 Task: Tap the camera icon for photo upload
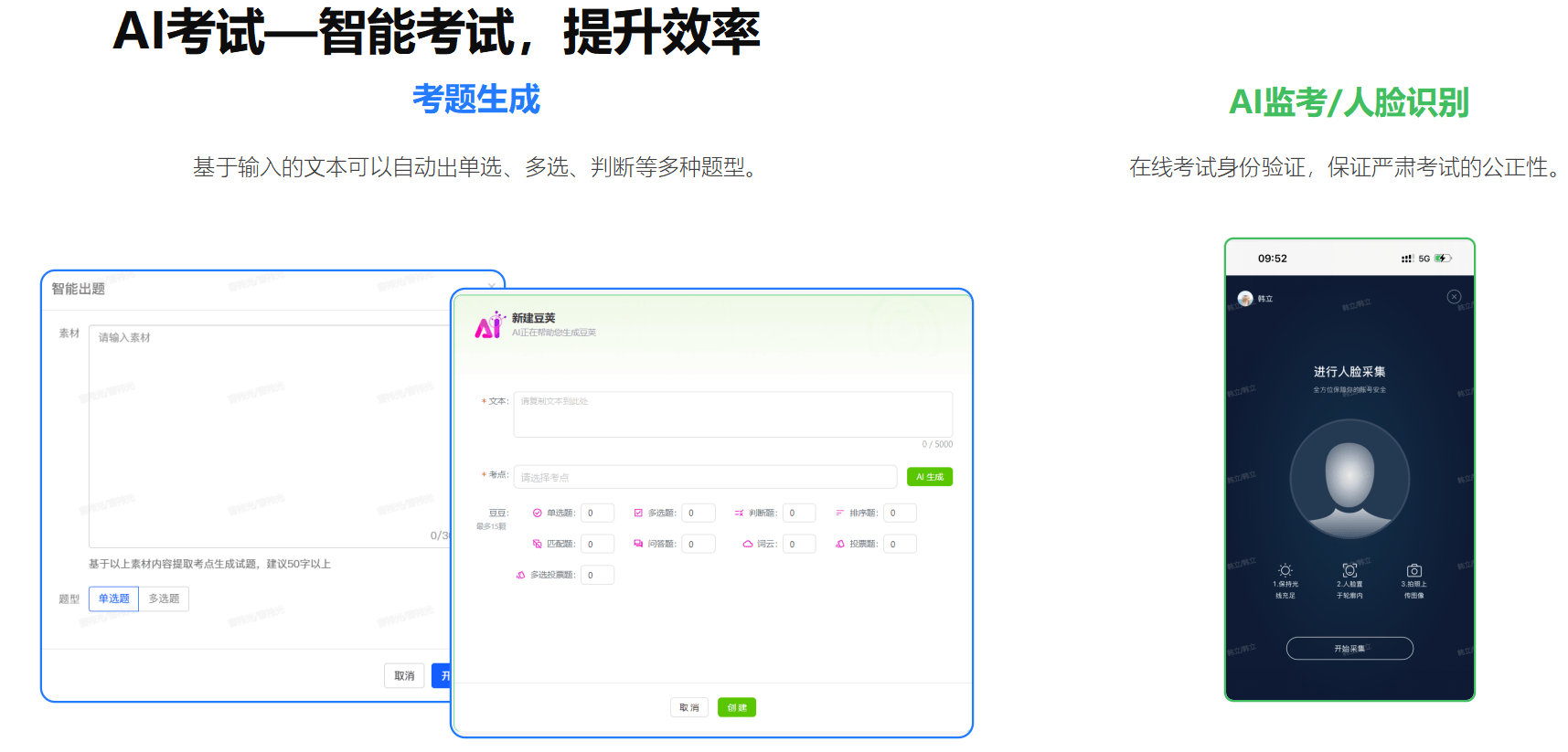(1413, 570)
